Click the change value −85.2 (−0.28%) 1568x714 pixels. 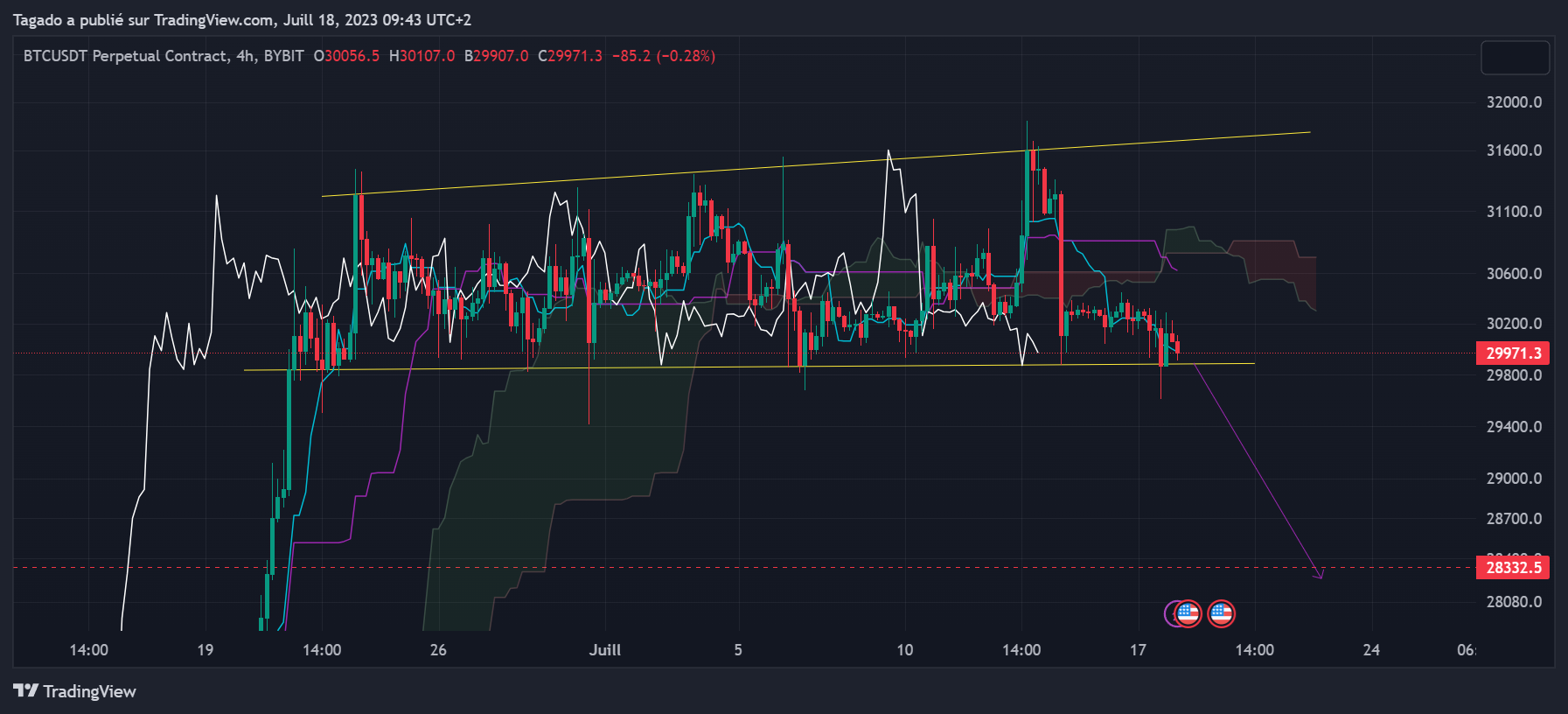click(663, 56)
